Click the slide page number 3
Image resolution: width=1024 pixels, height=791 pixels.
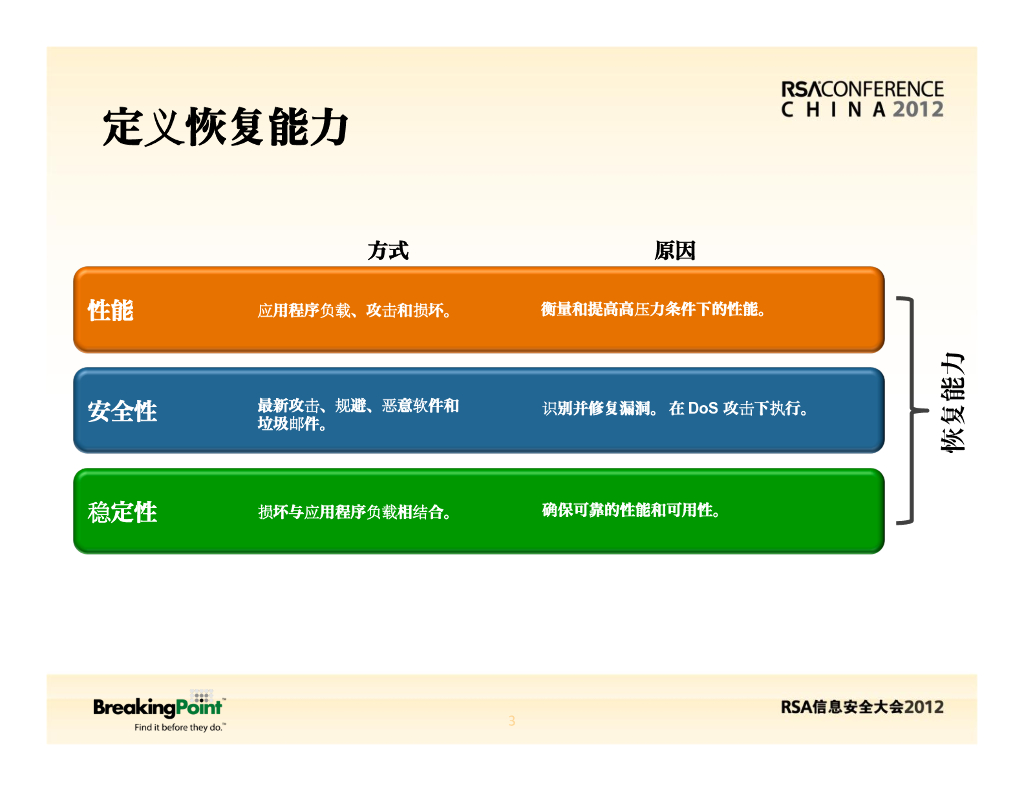512,720
